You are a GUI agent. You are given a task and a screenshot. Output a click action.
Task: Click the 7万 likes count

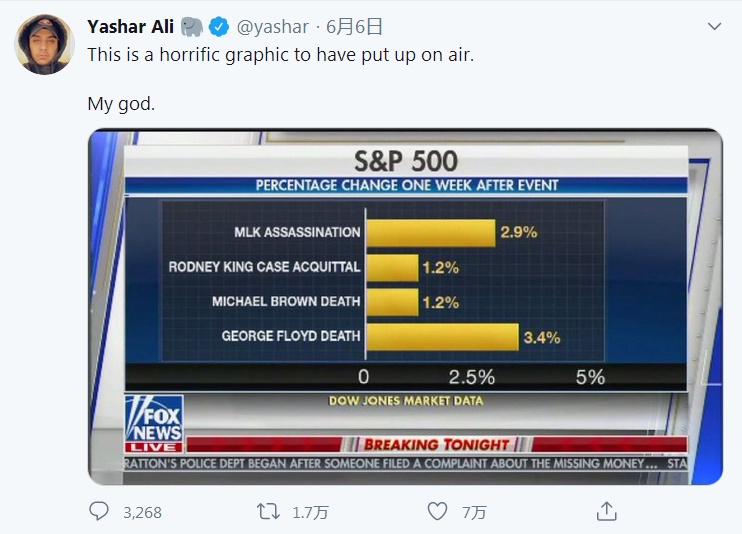(x=474, y=512)
